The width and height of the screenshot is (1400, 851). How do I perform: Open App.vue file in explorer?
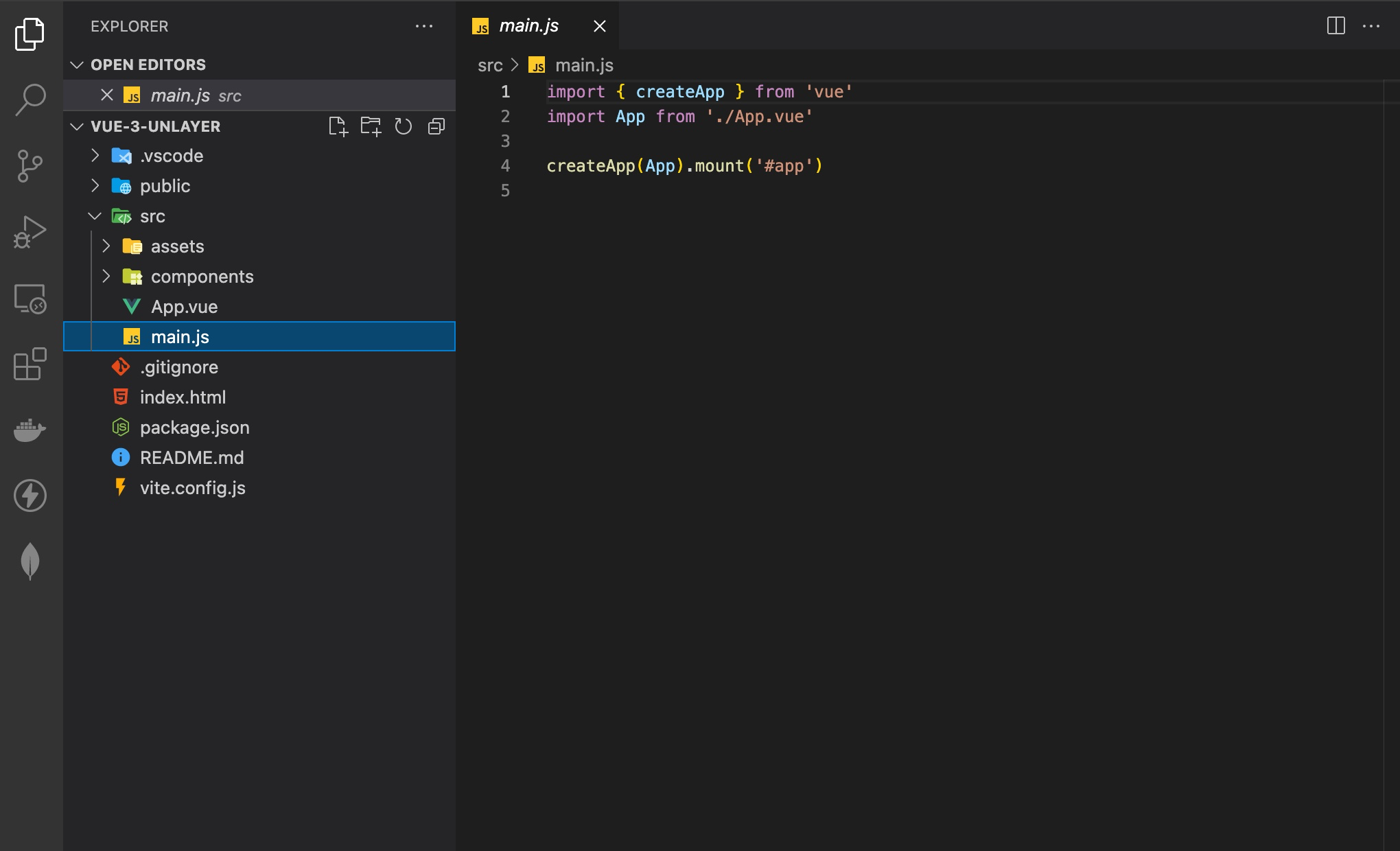pyautogui.click(x=259, y=307)
